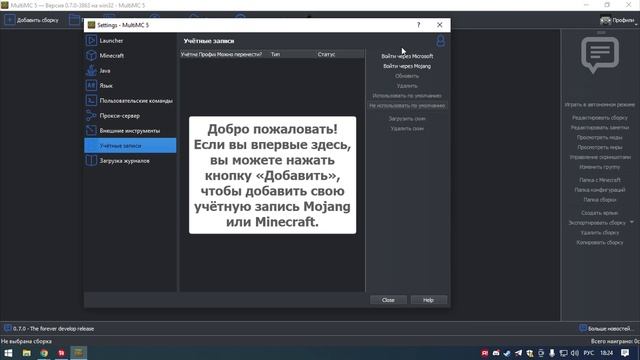The width and height of the screenshot is (640, 360).
Task: Click Создать ярлык in main window
Action: 600,213
